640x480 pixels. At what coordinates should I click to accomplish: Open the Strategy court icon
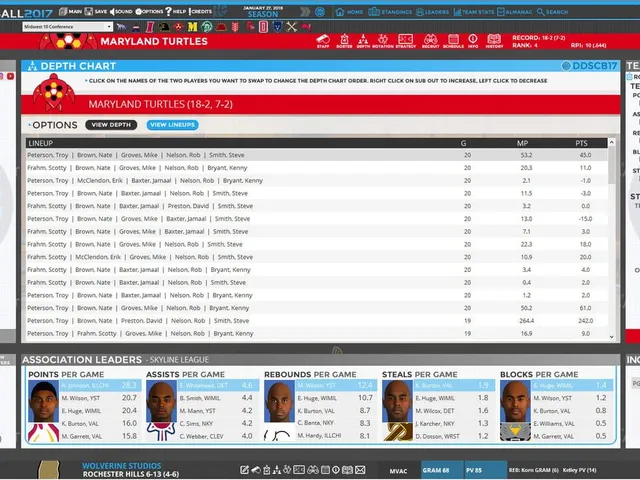click(405, 41)
